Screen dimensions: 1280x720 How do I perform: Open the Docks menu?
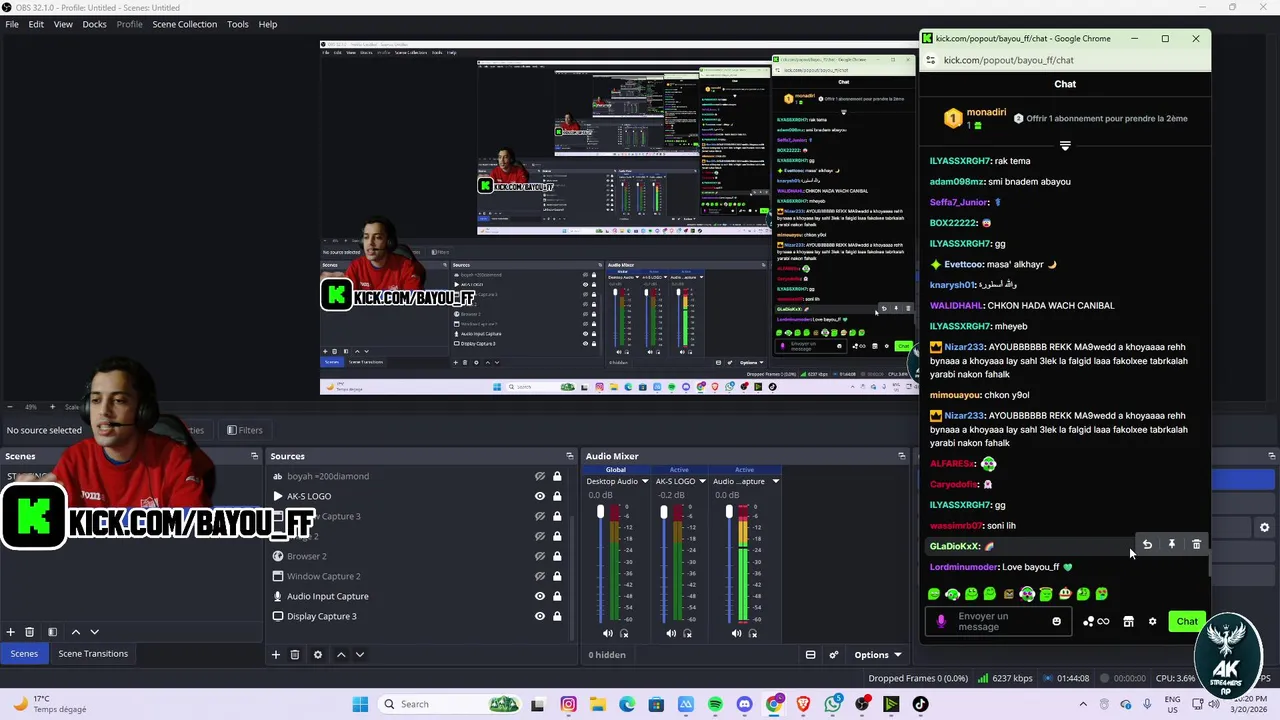pos(94,24)
